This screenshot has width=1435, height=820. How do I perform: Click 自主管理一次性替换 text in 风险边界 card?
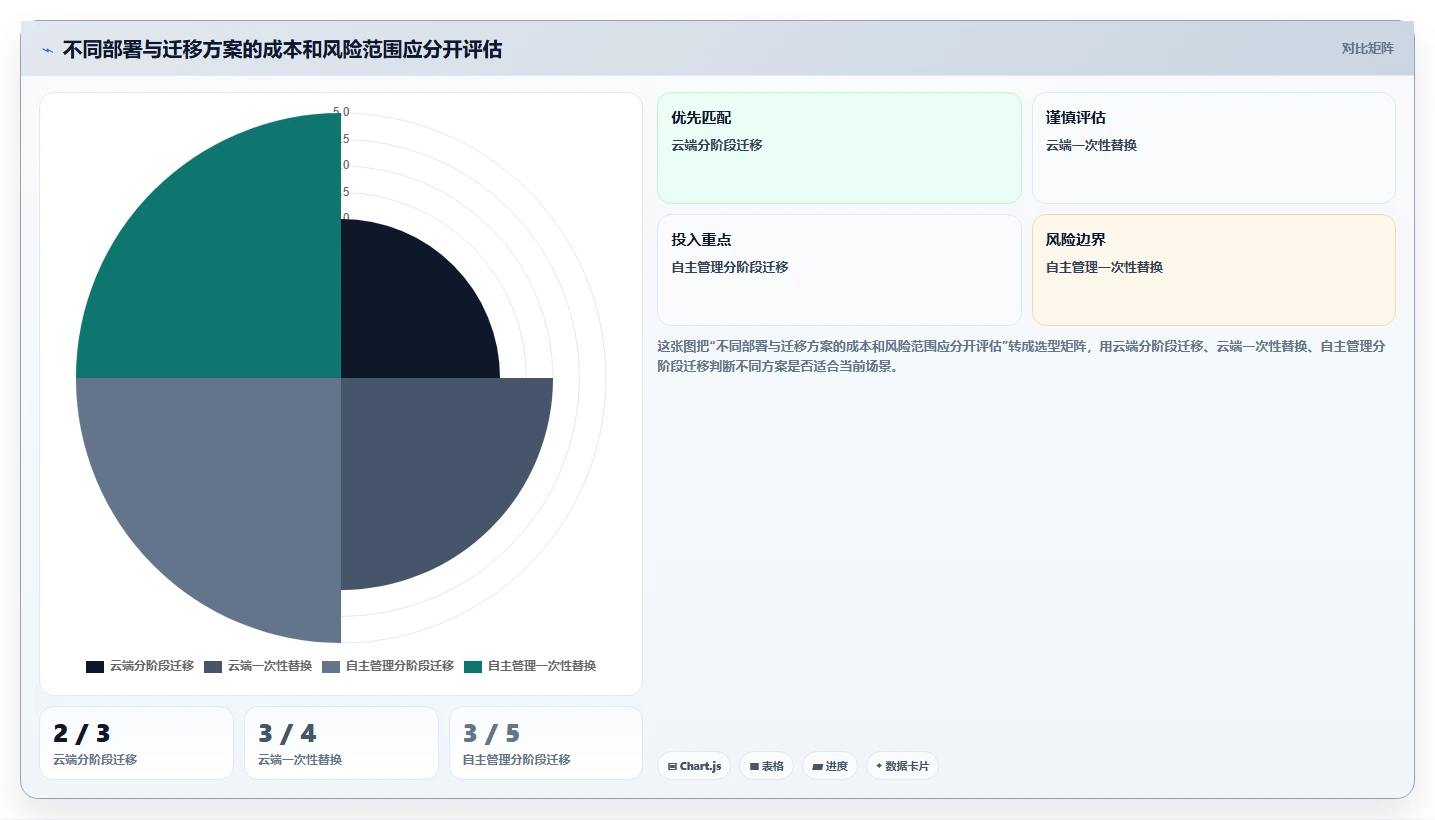click(1104, 267)
